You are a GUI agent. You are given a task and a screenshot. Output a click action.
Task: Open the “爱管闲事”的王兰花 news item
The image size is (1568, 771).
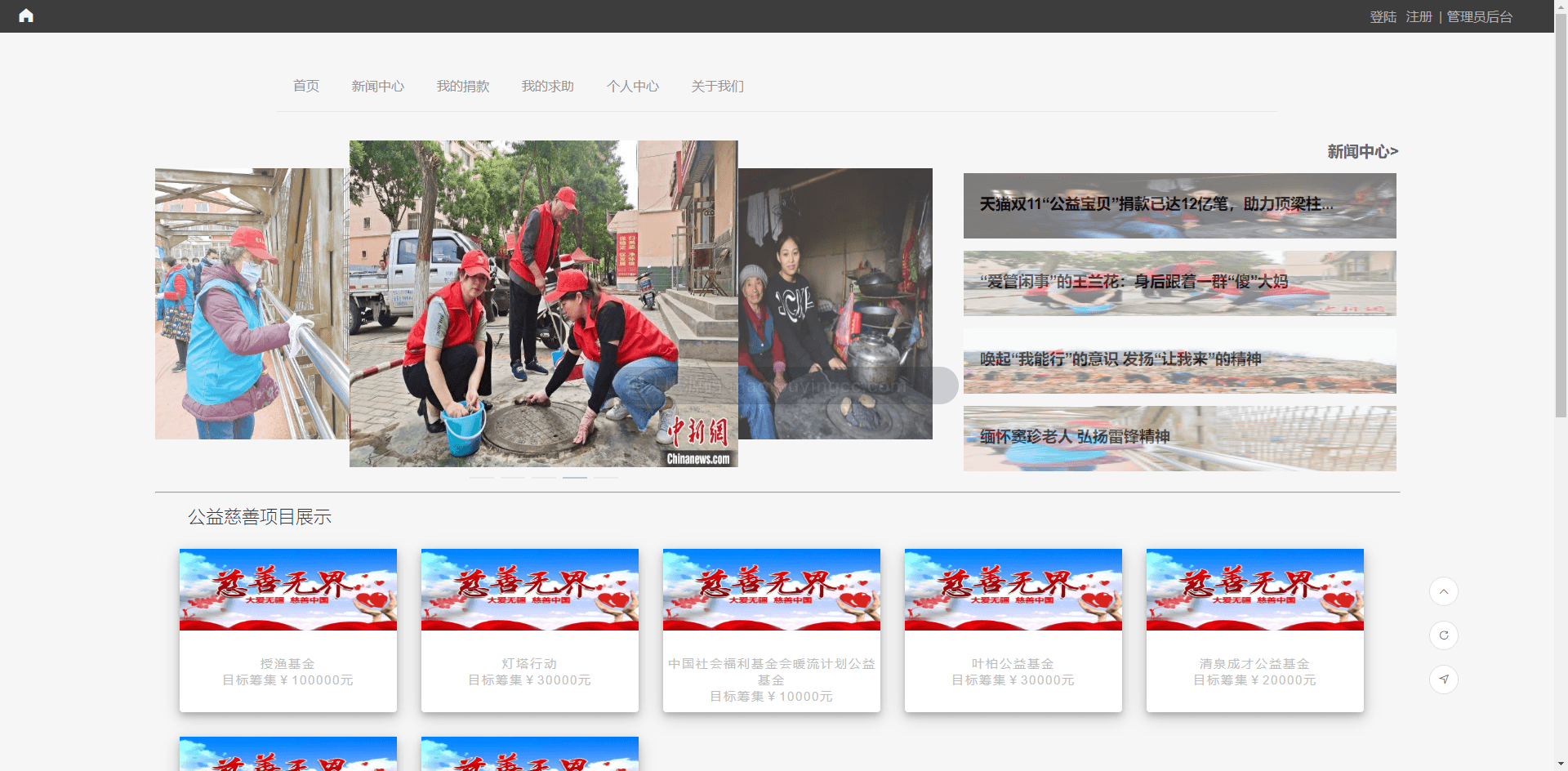[1180, 283]
